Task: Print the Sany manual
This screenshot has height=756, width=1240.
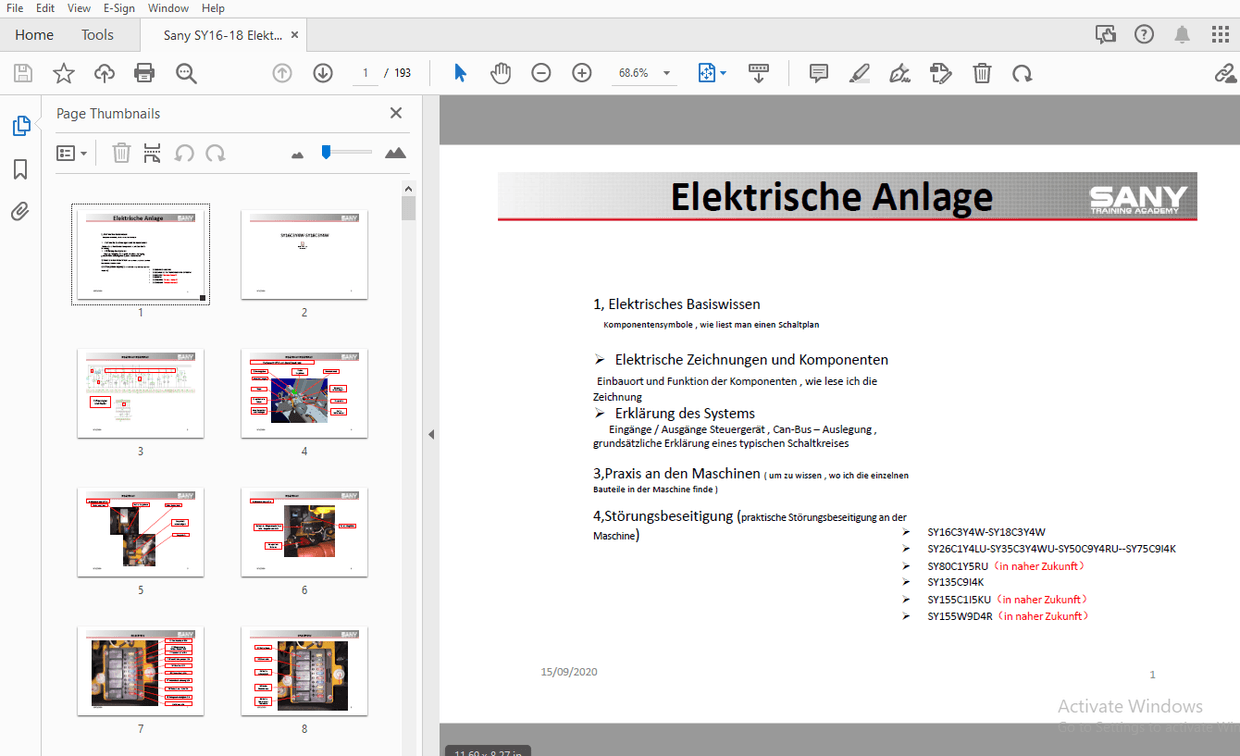Action: click(x=144, y=72)
